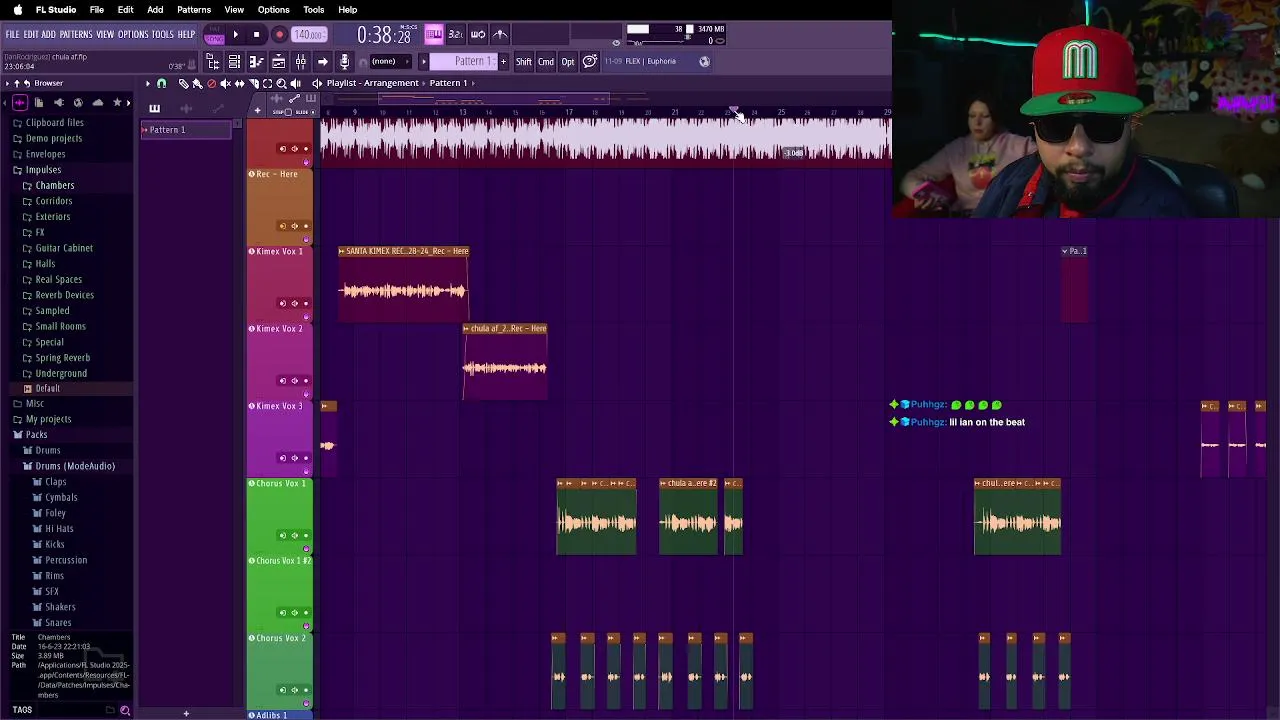Click the playlist speaker icon before Playlist title

[317, 83]
